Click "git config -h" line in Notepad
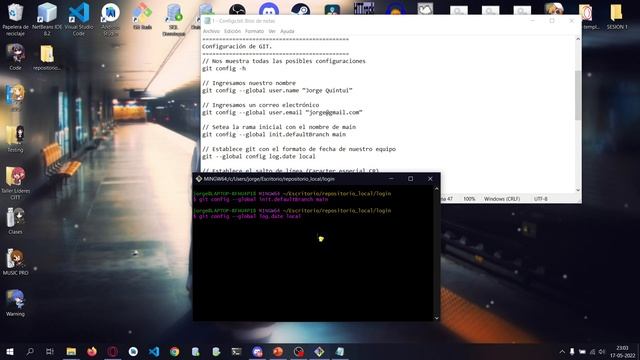640x360 pixels. [224, 69]
